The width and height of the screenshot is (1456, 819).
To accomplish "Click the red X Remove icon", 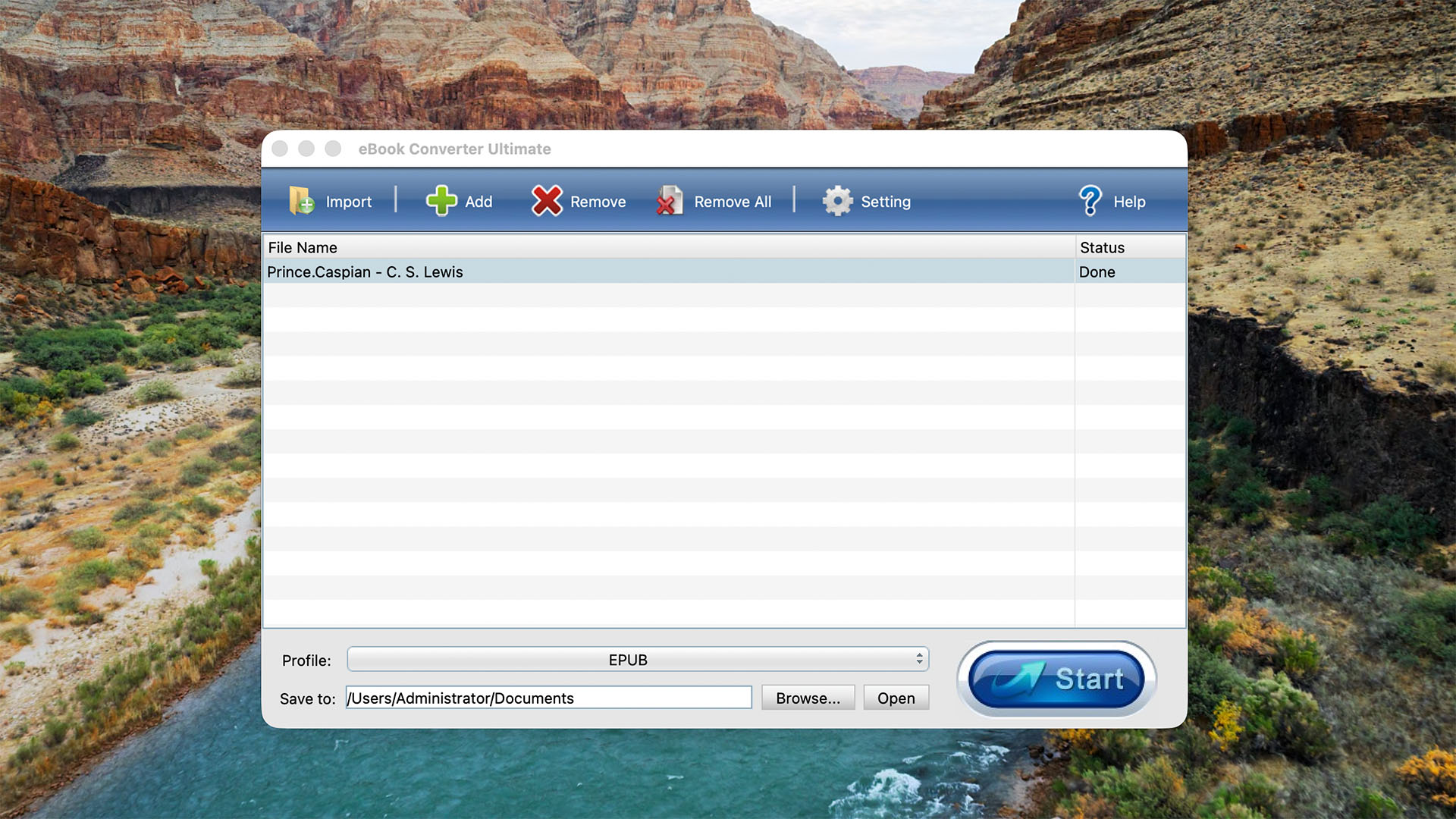I will (547, 201).
